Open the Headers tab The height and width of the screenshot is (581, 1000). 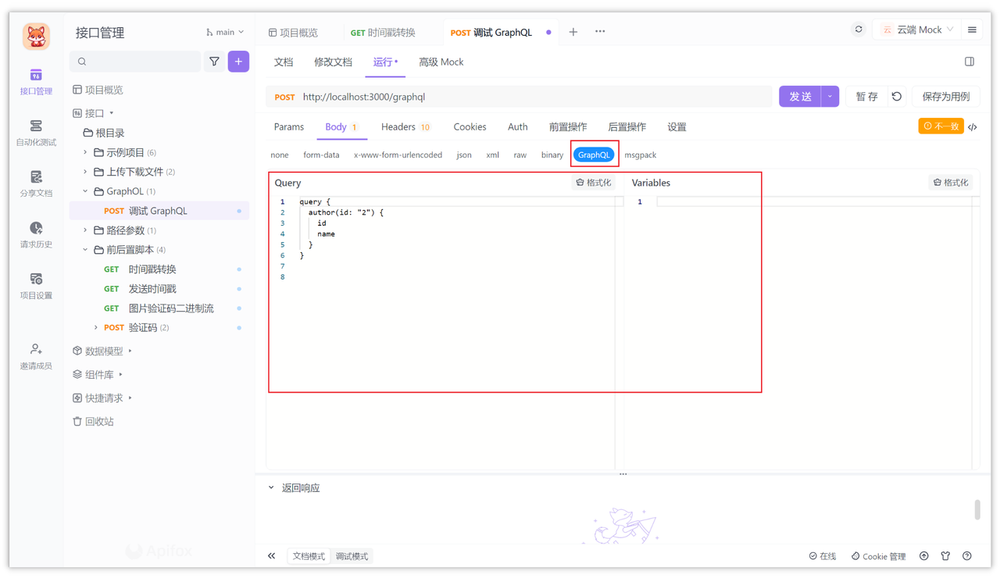(x=406, y=127)
